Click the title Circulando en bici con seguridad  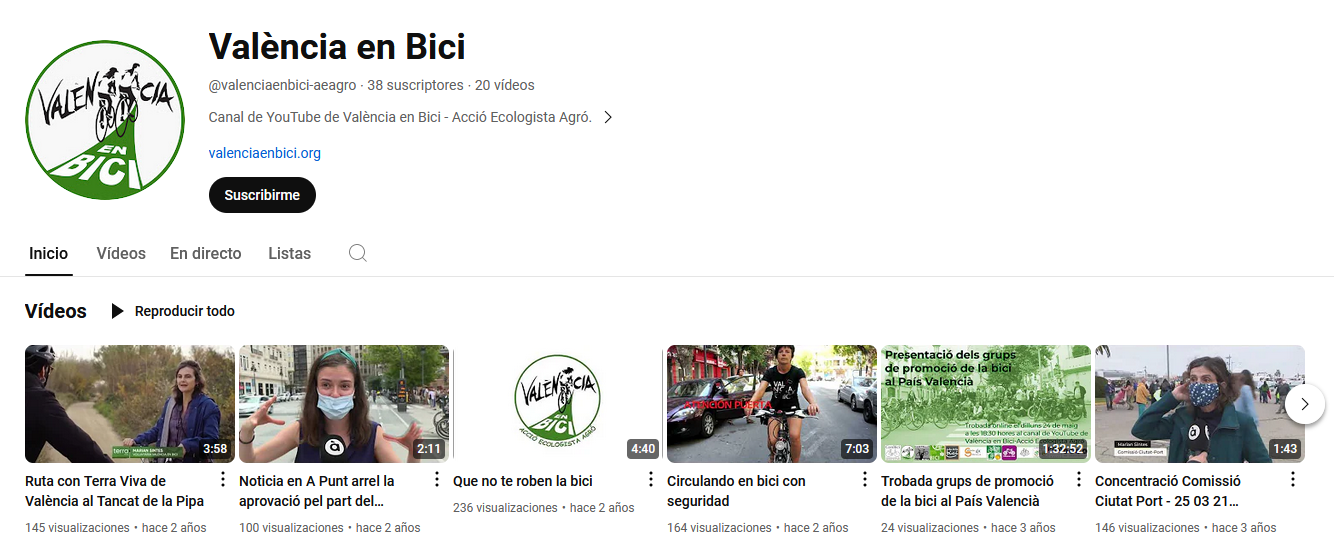[736, 491]
